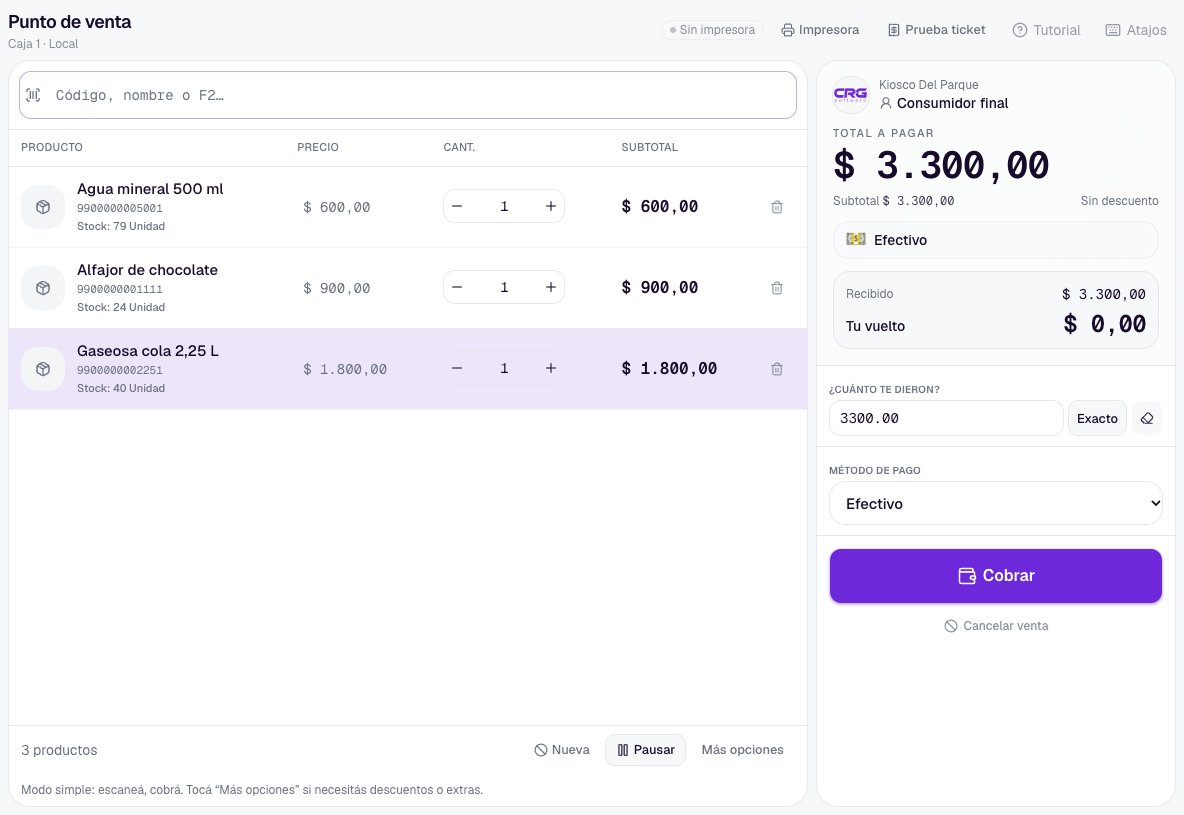Click the $ 1.800,00 price cell

[345, 369]
